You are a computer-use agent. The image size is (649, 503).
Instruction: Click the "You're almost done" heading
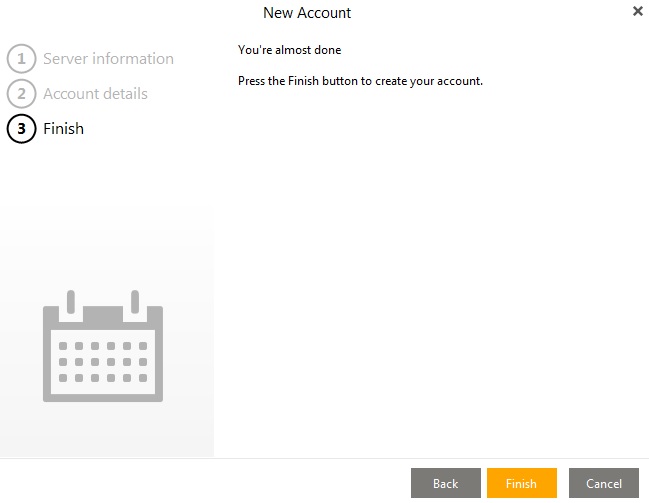click(289, 50)
